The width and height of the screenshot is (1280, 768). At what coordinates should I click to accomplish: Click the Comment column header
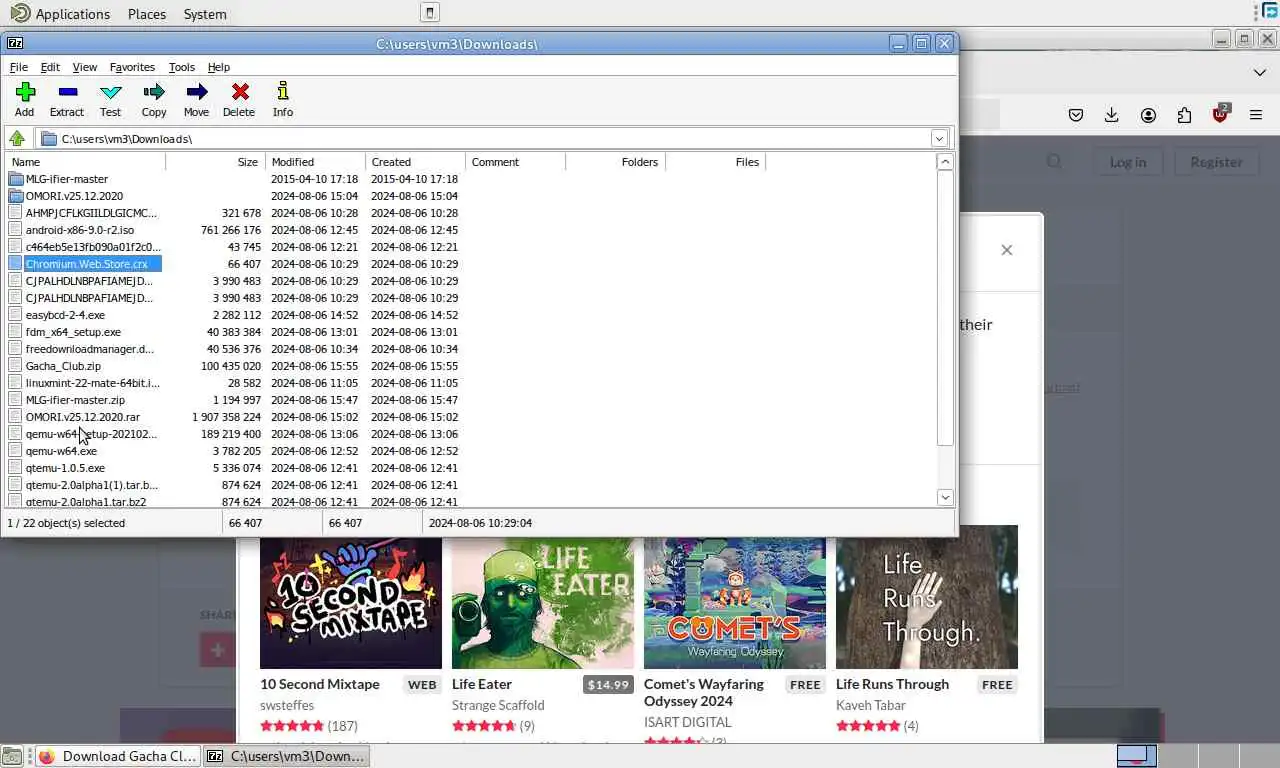point(515,162)
